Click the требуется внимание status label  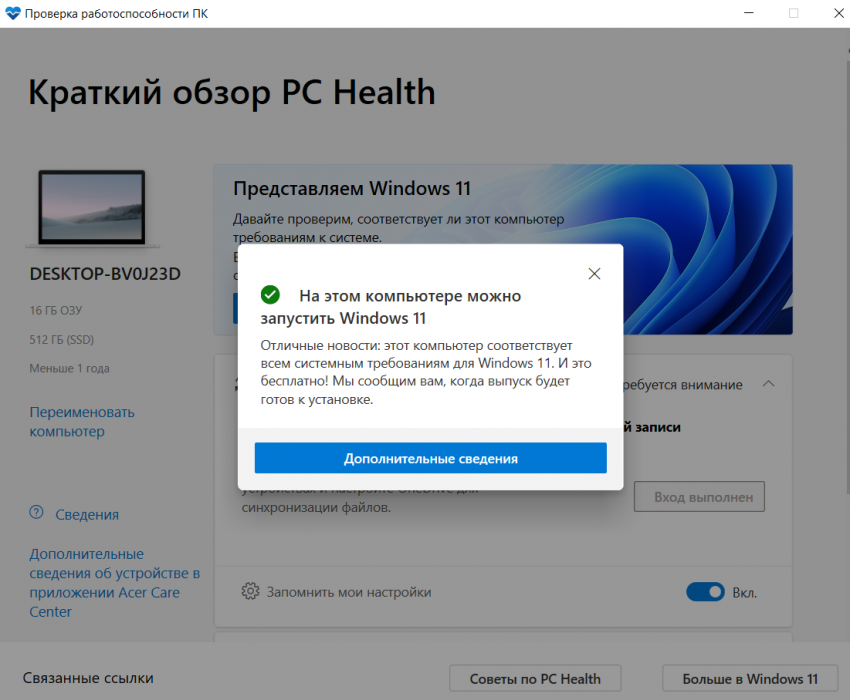point(682,384)
